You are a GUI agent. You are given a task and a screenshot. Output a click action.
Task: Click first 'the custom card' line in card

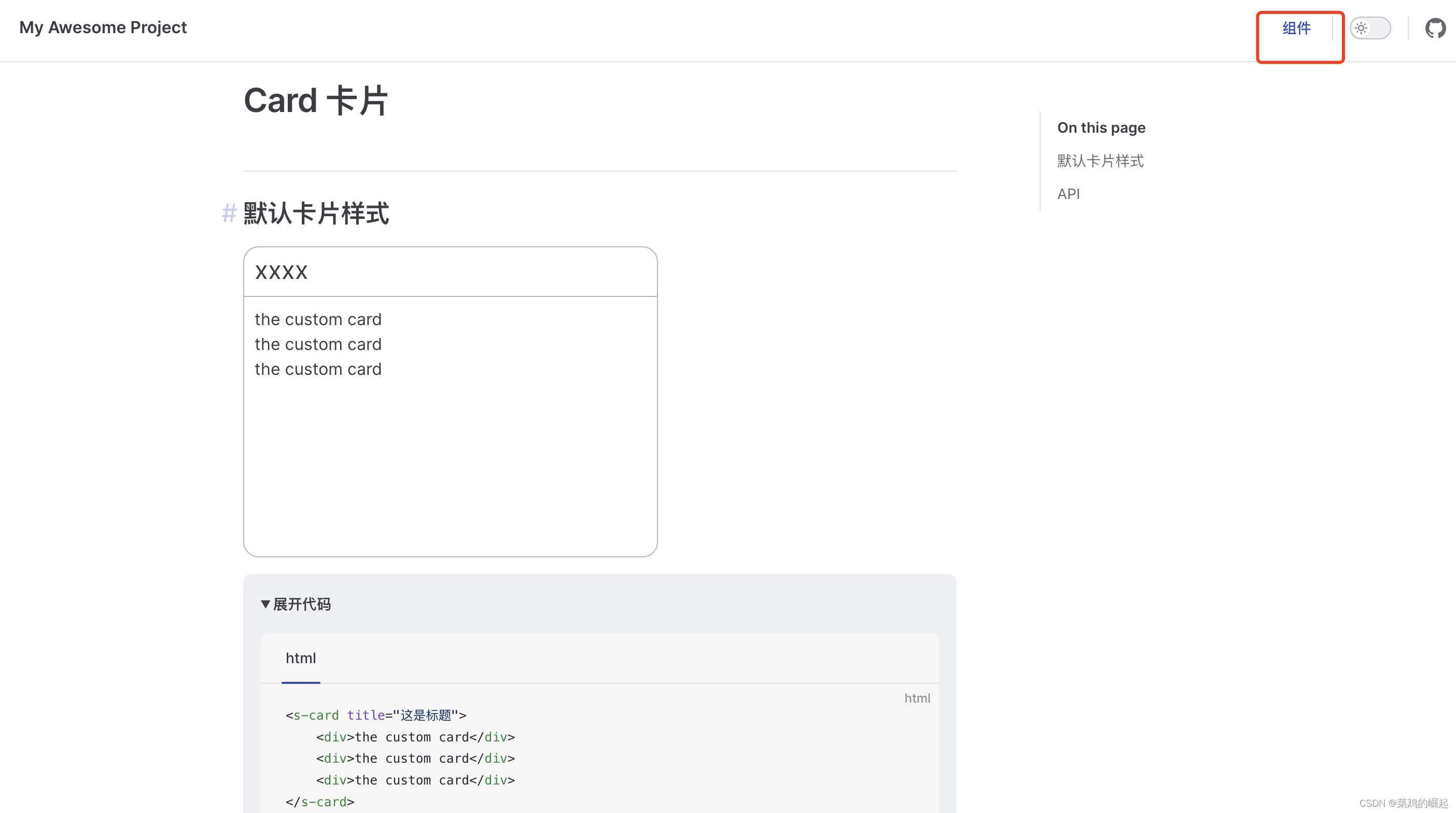click(x=318, y=319)
